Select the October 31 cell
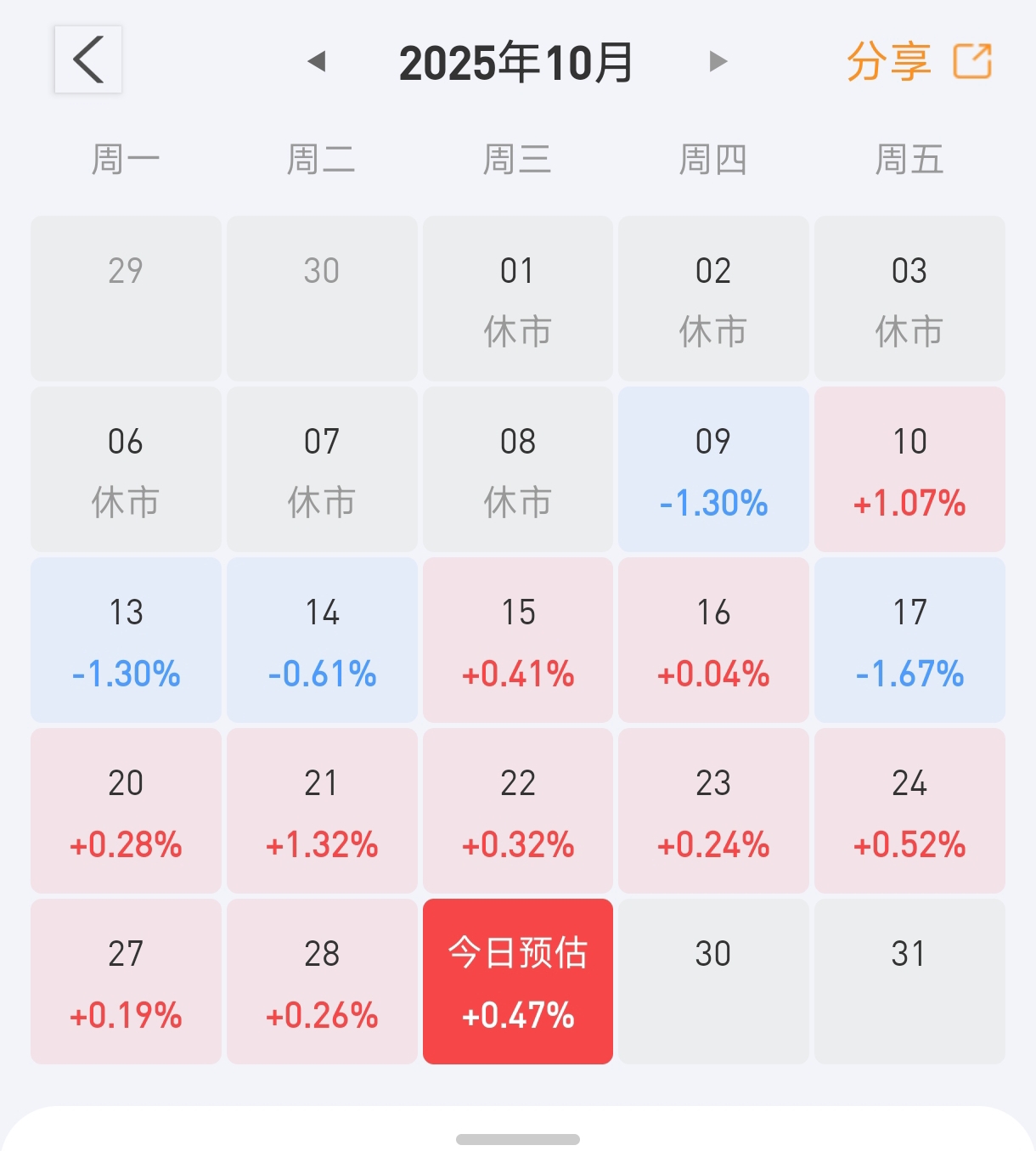The height and width of the screenshot is (1151, 1036). (x=909, y=981)
